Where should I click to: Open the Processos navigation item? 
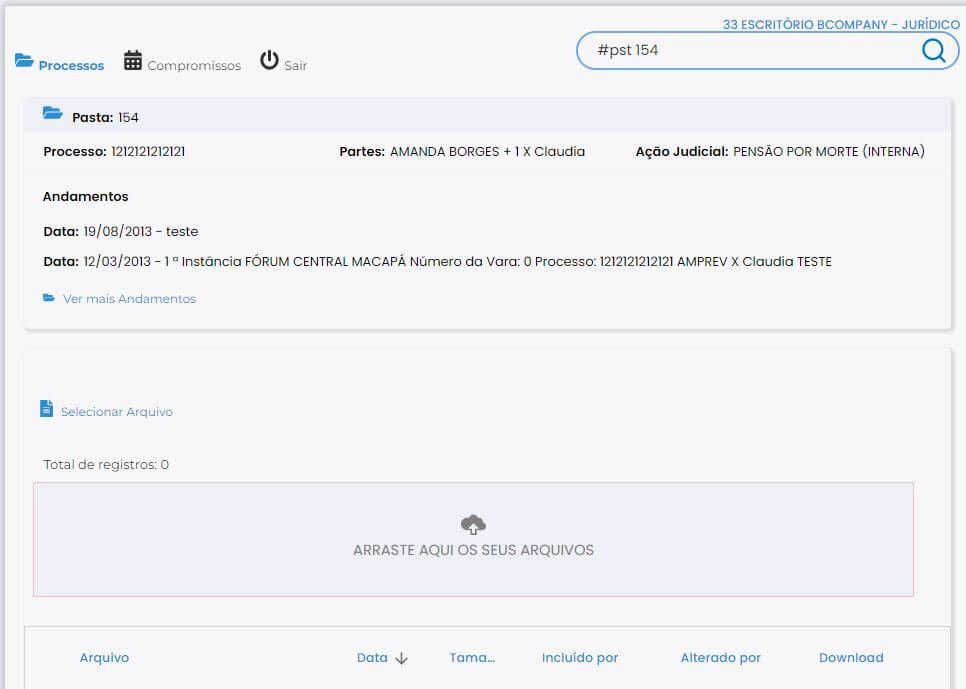coord(69,64)
